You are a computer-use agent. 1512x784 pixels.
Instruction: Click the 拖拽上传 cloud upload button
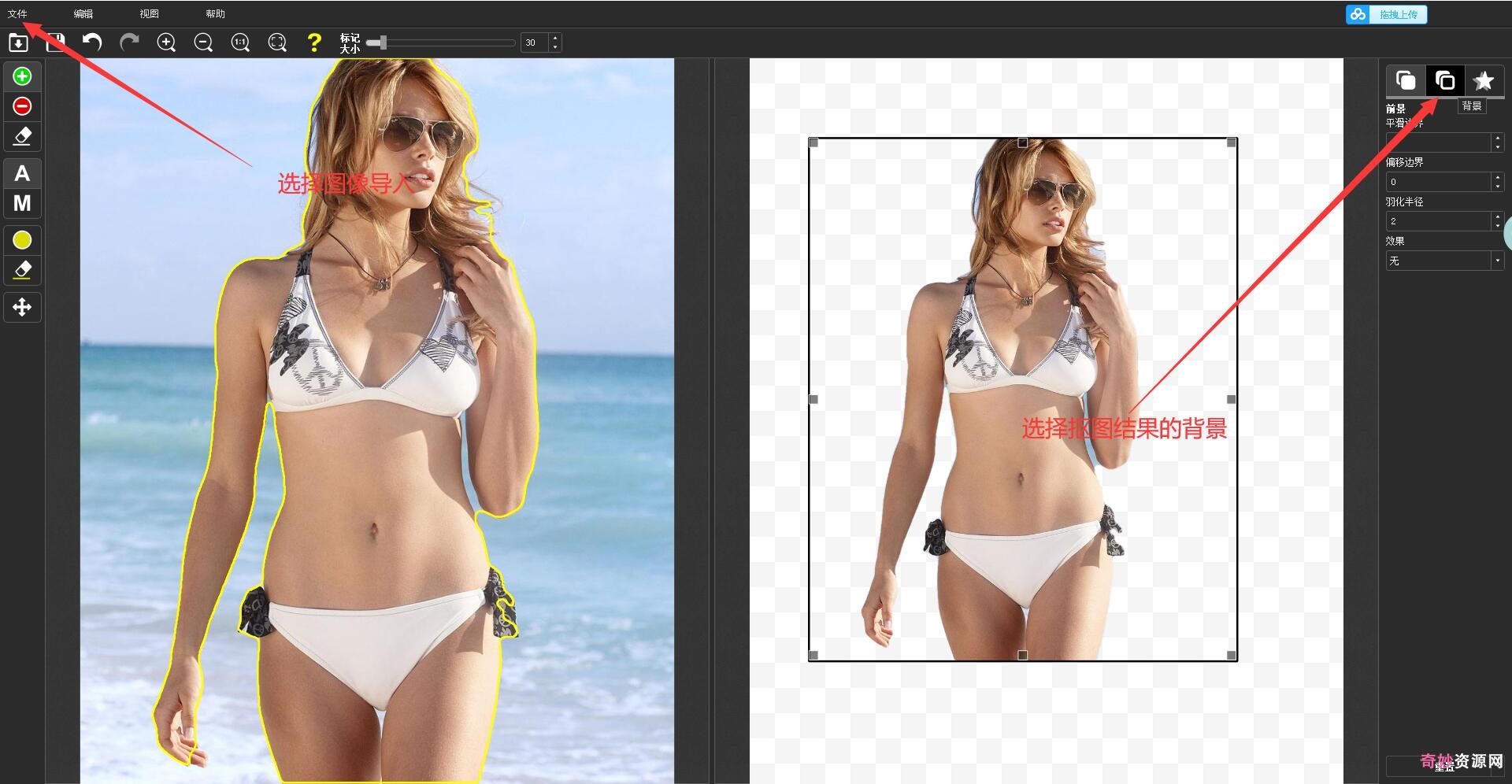1387,14
